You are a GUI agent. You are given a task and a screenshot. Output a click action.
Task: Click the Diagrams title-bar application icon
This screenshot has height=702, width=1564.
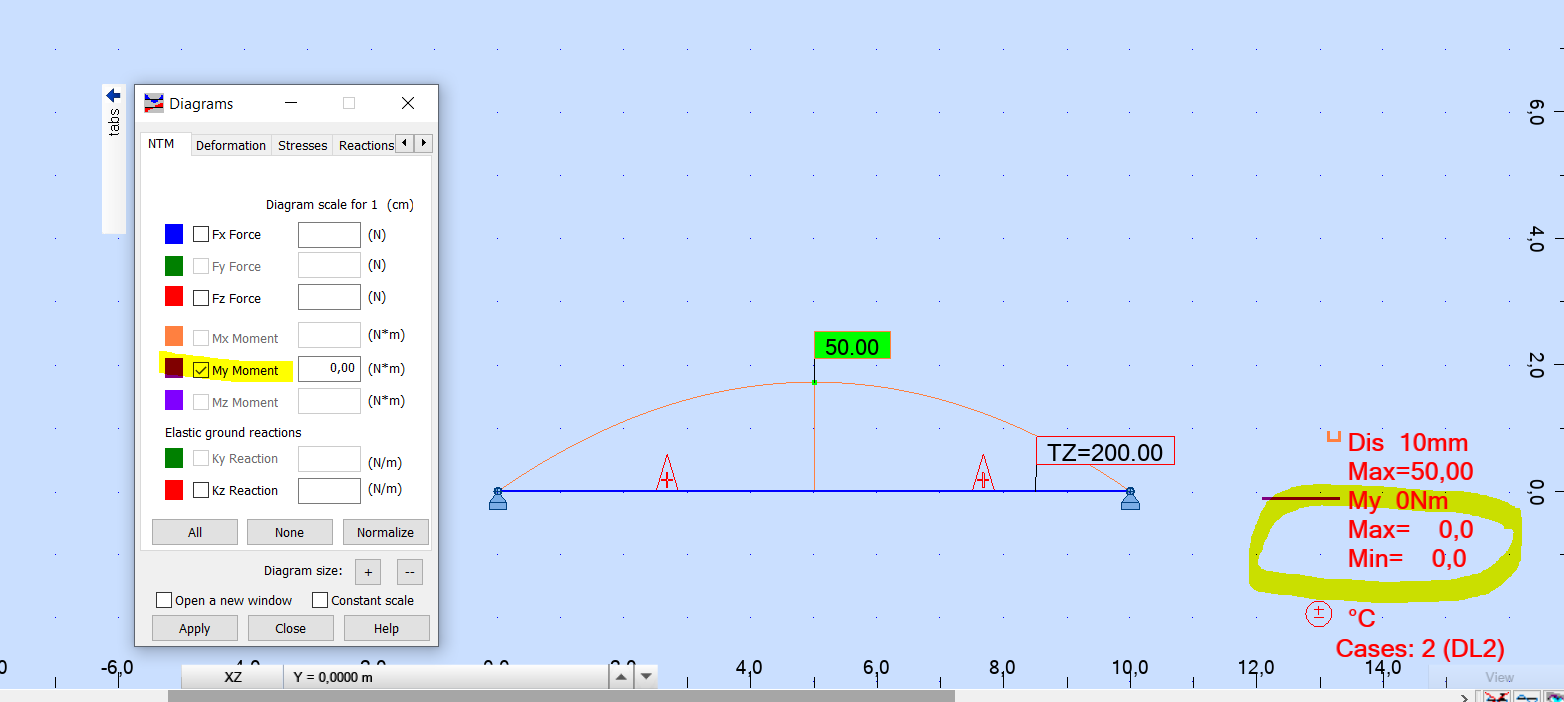pos(154,103)
